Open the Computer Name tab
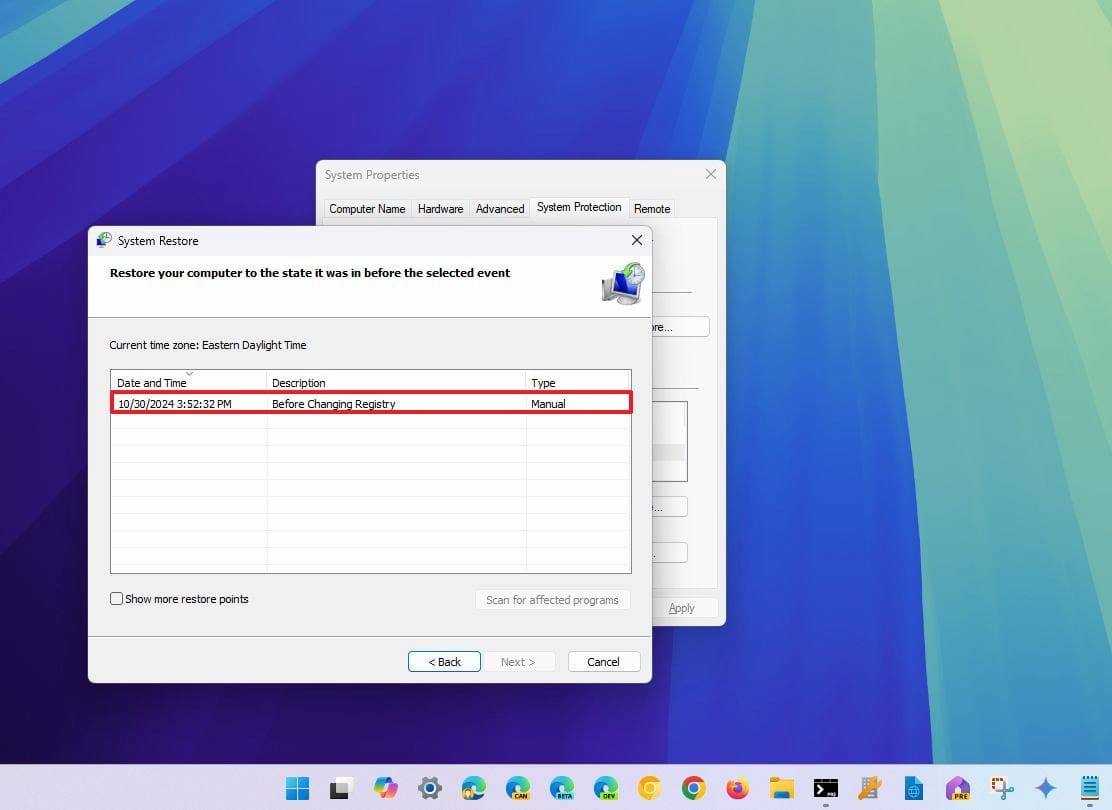 pos(367,208)
